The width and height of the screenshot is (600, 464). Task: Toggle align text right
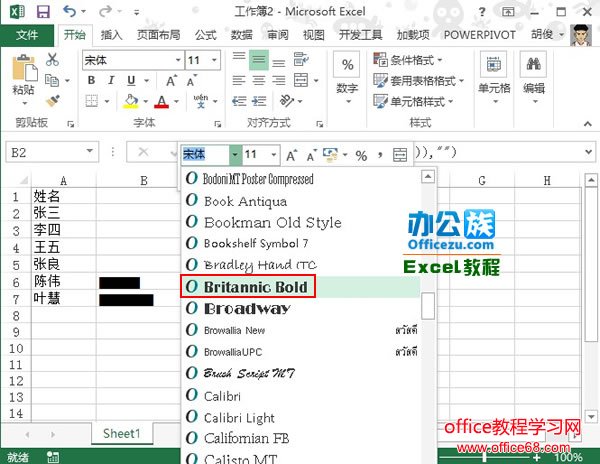(x=279, y=80)
